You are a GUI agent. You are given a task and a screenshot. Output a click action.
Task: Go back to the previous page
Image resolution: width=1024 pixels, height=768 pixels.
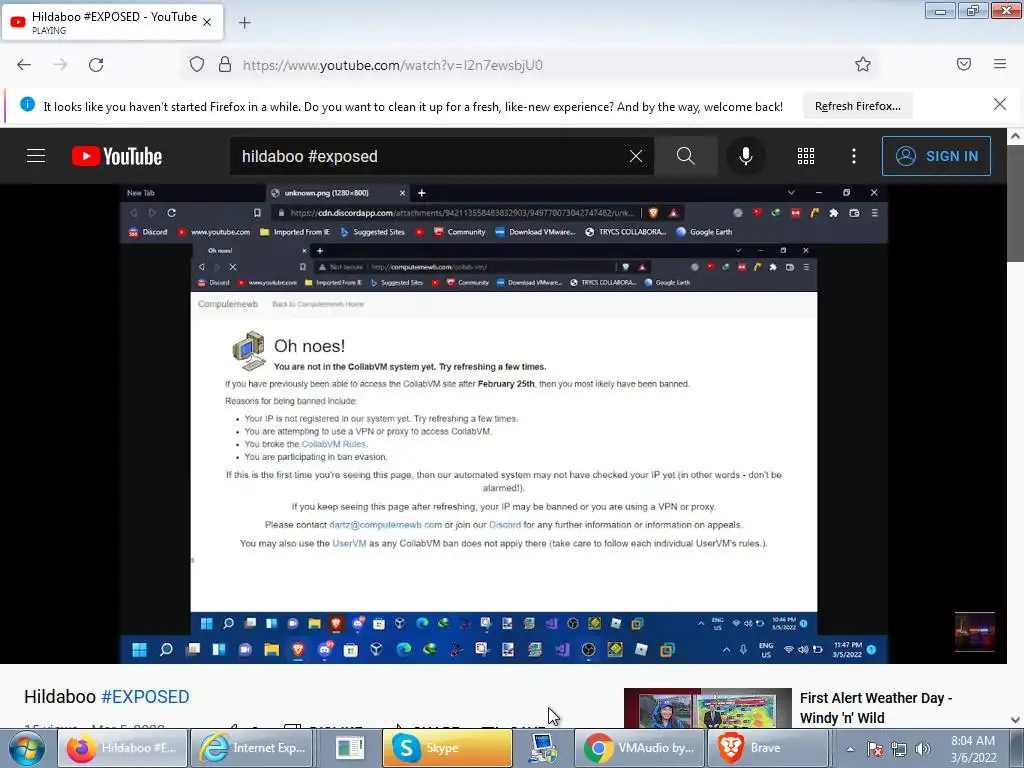point(24,65)
